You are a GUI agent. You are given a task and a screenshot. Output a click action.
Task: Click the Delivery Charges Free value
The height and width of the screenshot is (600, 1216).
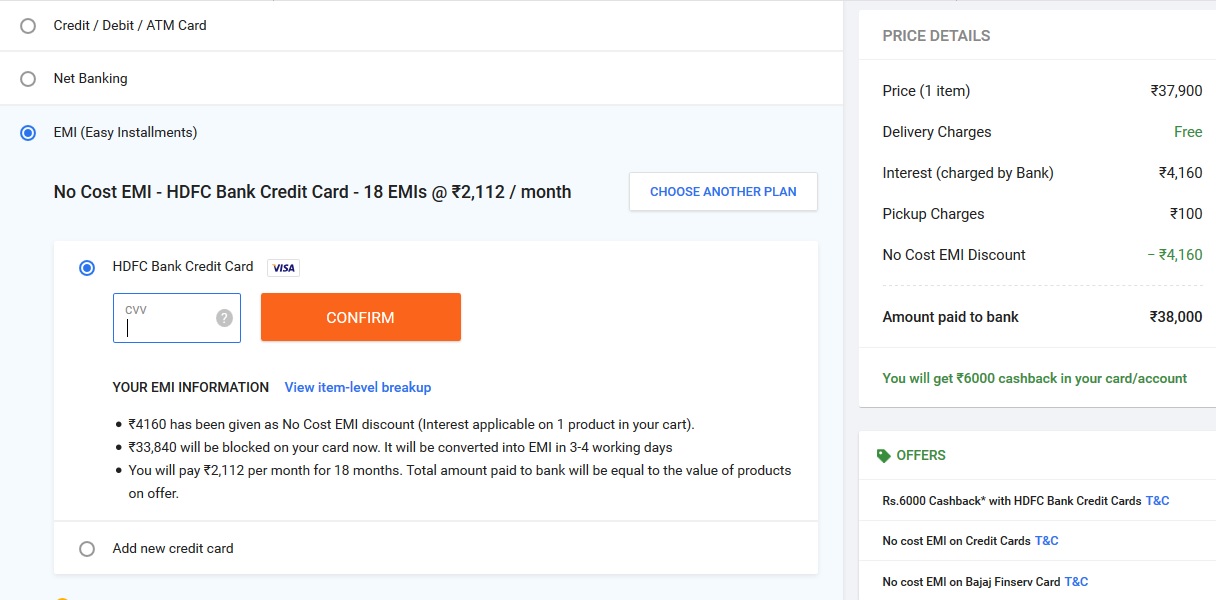pyautogui.click(x=1188, y=132)
